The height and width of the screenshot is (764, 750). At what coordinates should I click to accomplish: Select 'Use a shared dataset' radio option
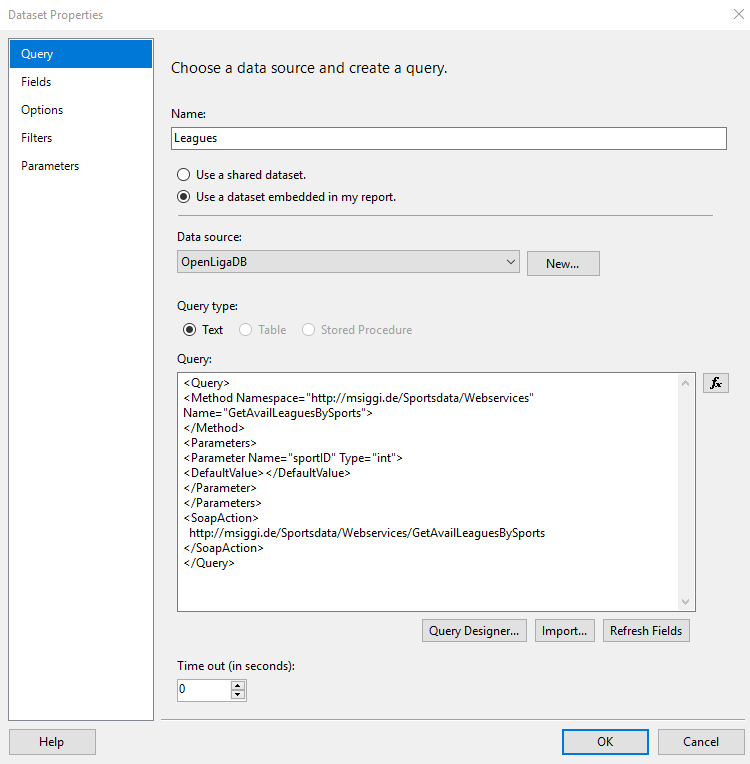tap(184, 175)
